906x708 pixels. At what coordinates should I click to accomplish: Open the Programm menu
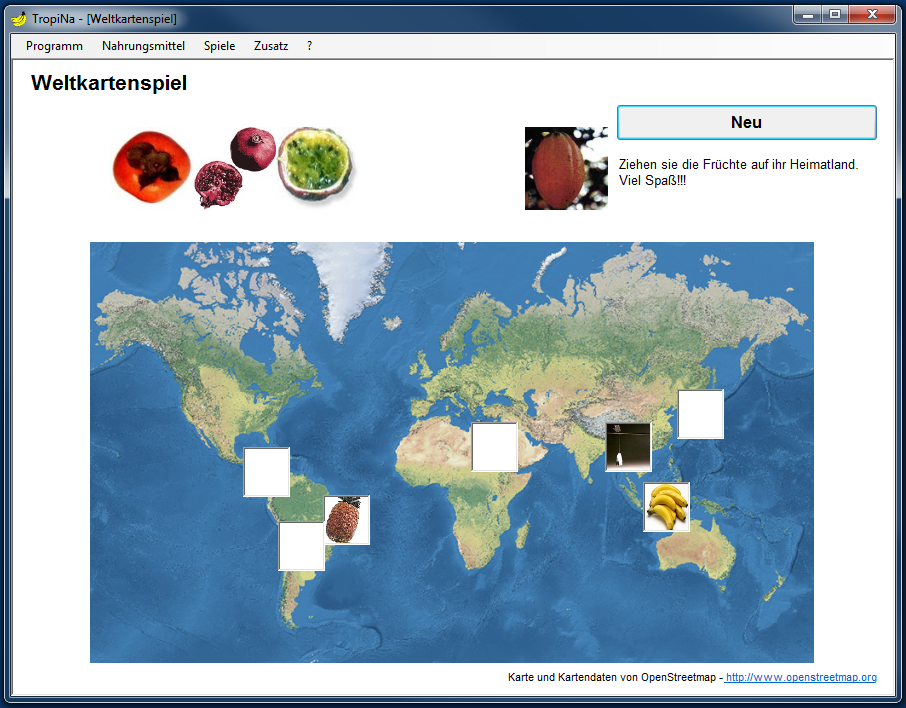click(x=54, y=46)
